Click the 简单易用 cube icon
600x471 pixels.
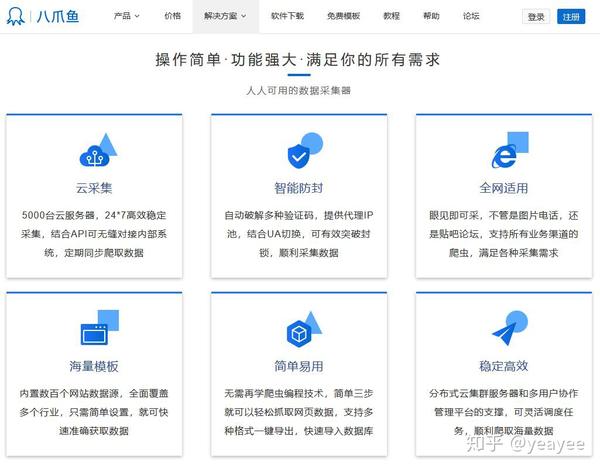coord(304,329)
